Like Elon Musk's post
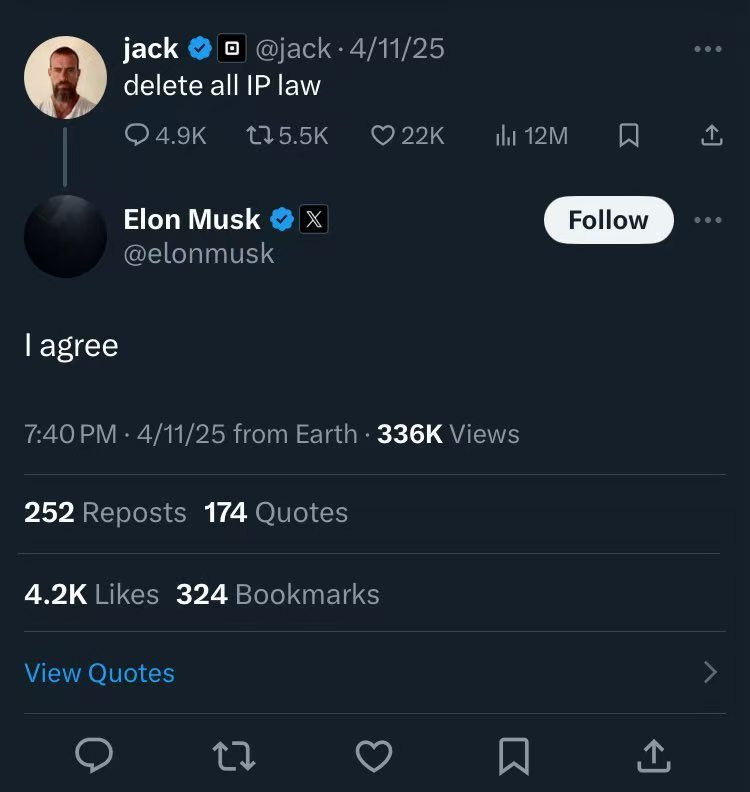 [x=374, y=755]
